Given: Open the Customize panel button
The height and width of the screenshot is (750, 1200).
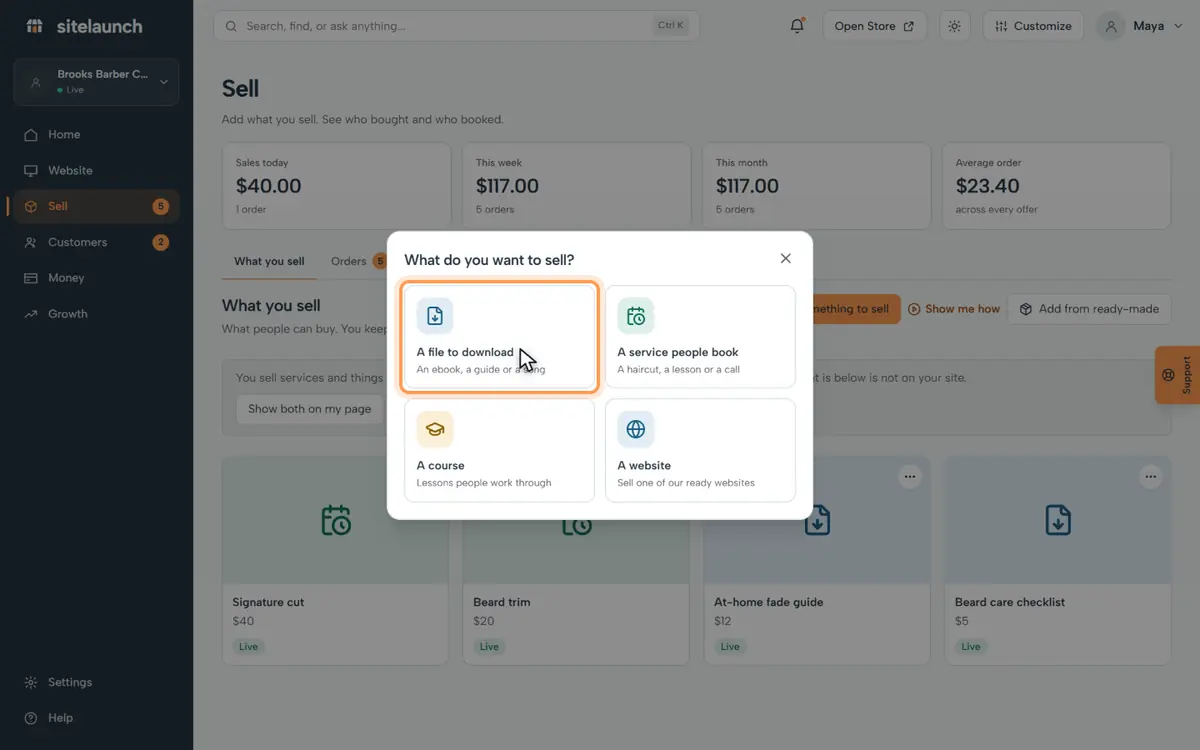Looking at the screenshot, I should click(x=1033, y=26).
